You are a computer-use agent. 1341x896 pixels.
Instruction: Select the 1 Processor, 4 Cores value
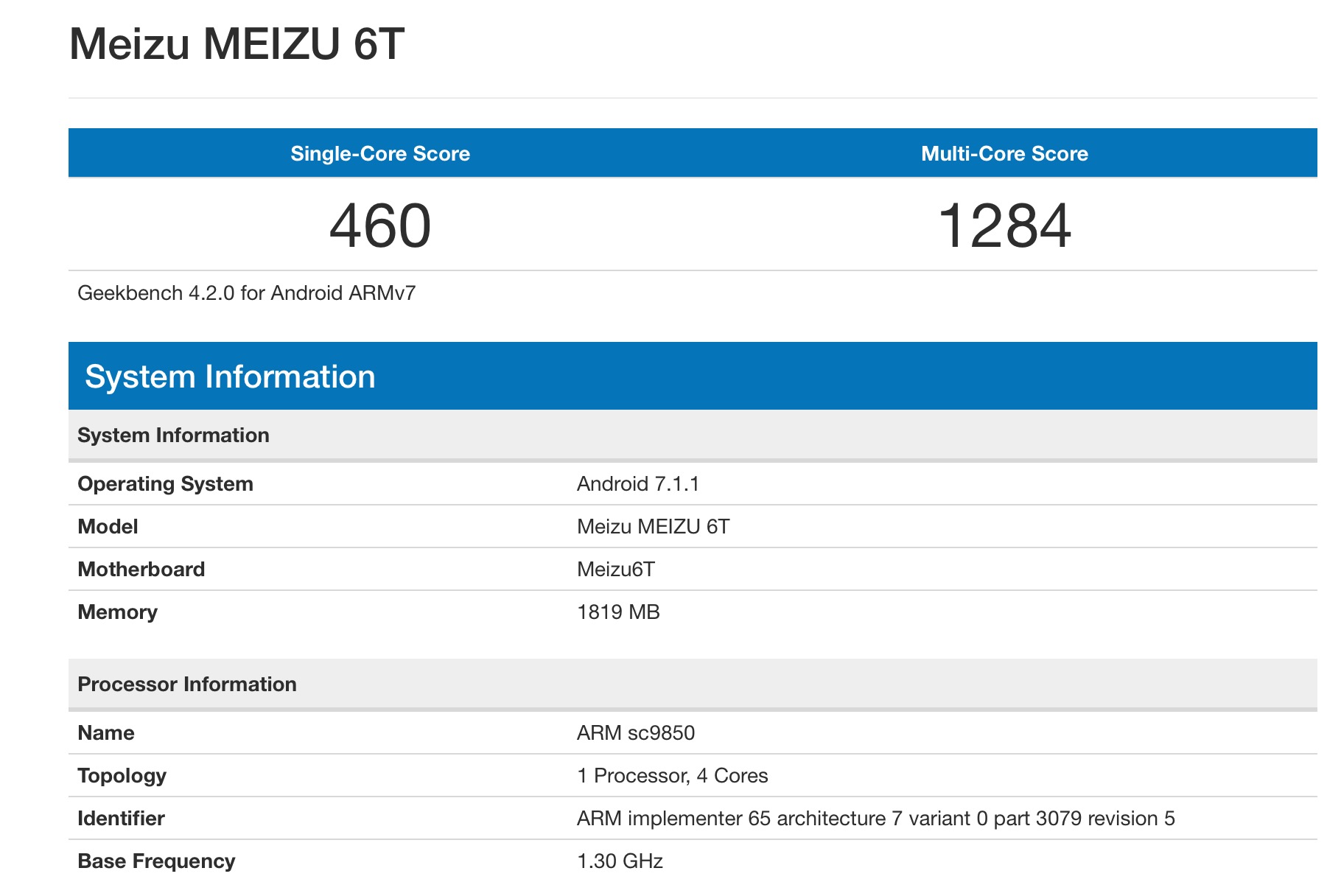tap(672, 776)
